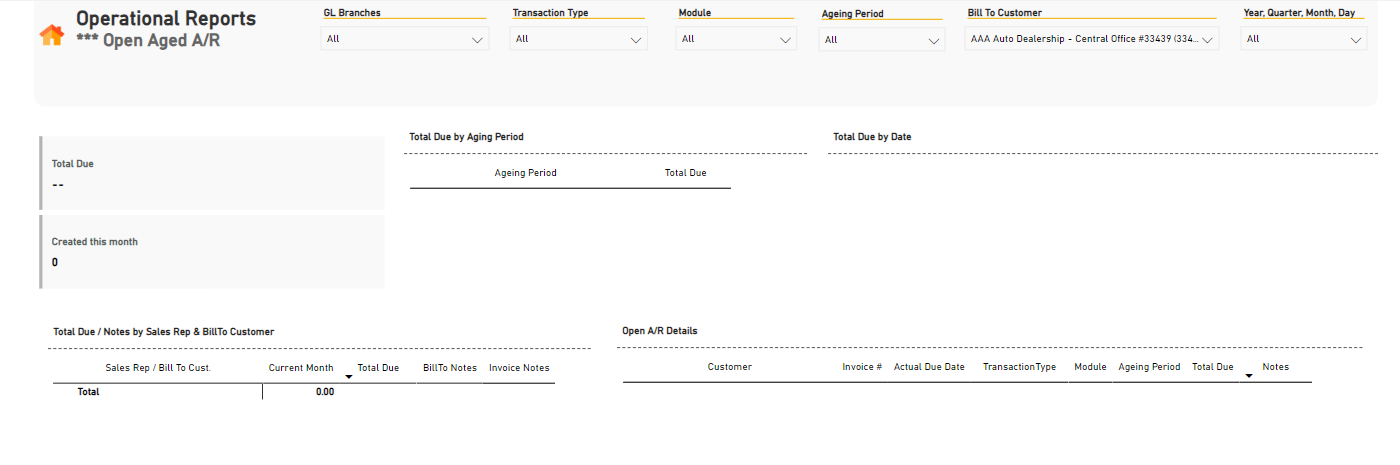Click the Module column header in Open A/R Details
Viewport: 1400px width, 465px height.
click(x=1090, y=367)
